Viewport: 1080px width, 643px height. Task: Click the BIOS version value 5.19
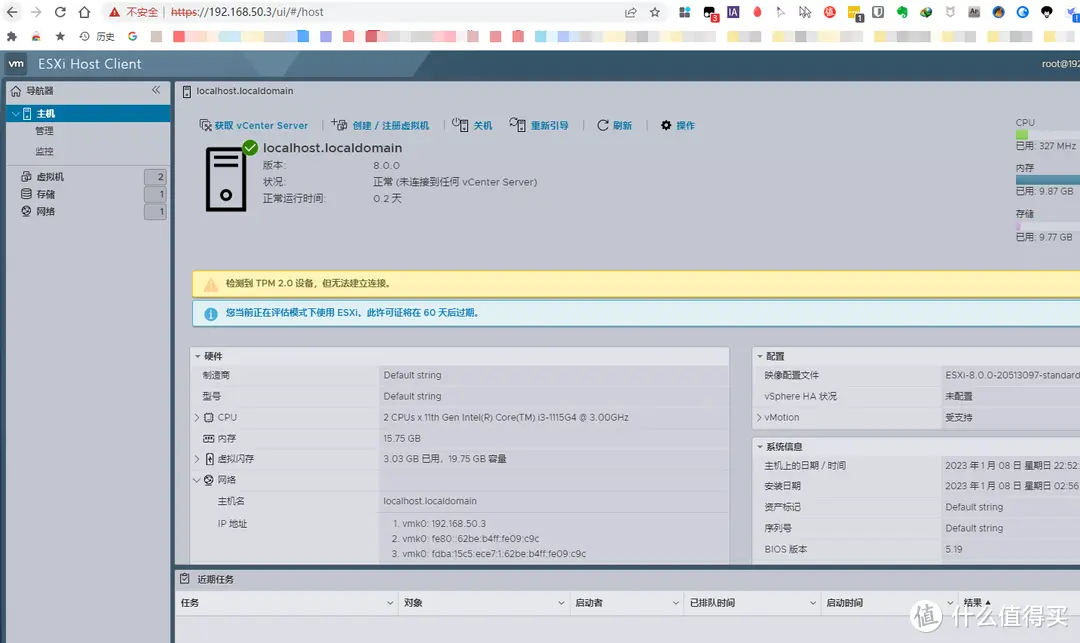(x=954, y=549)
